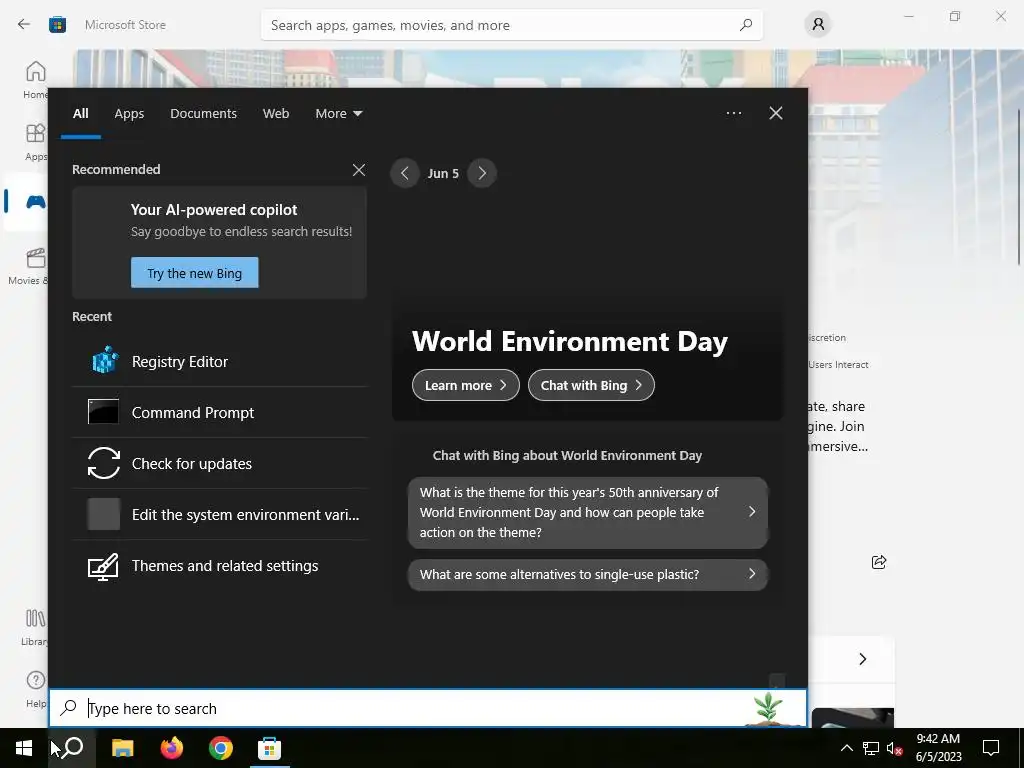This screenshot has width=1024, height=768.
Task: Show hidden system tray icons
Action: 846,748
